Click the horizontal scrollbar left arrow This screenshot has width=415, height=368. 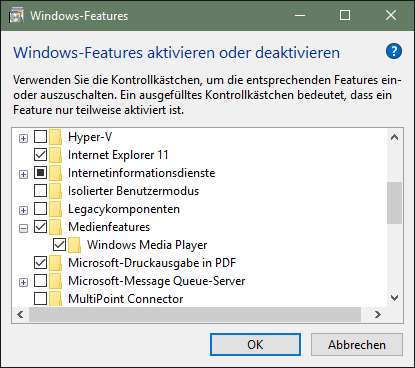(x=20, y=314)
